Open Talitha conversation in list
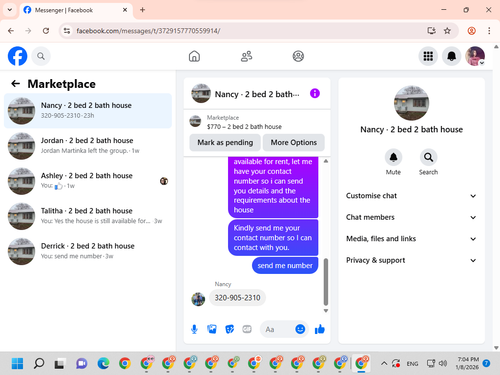Image resolution: width=500 pixels, height=375 pixels. (x=88, y=216)
